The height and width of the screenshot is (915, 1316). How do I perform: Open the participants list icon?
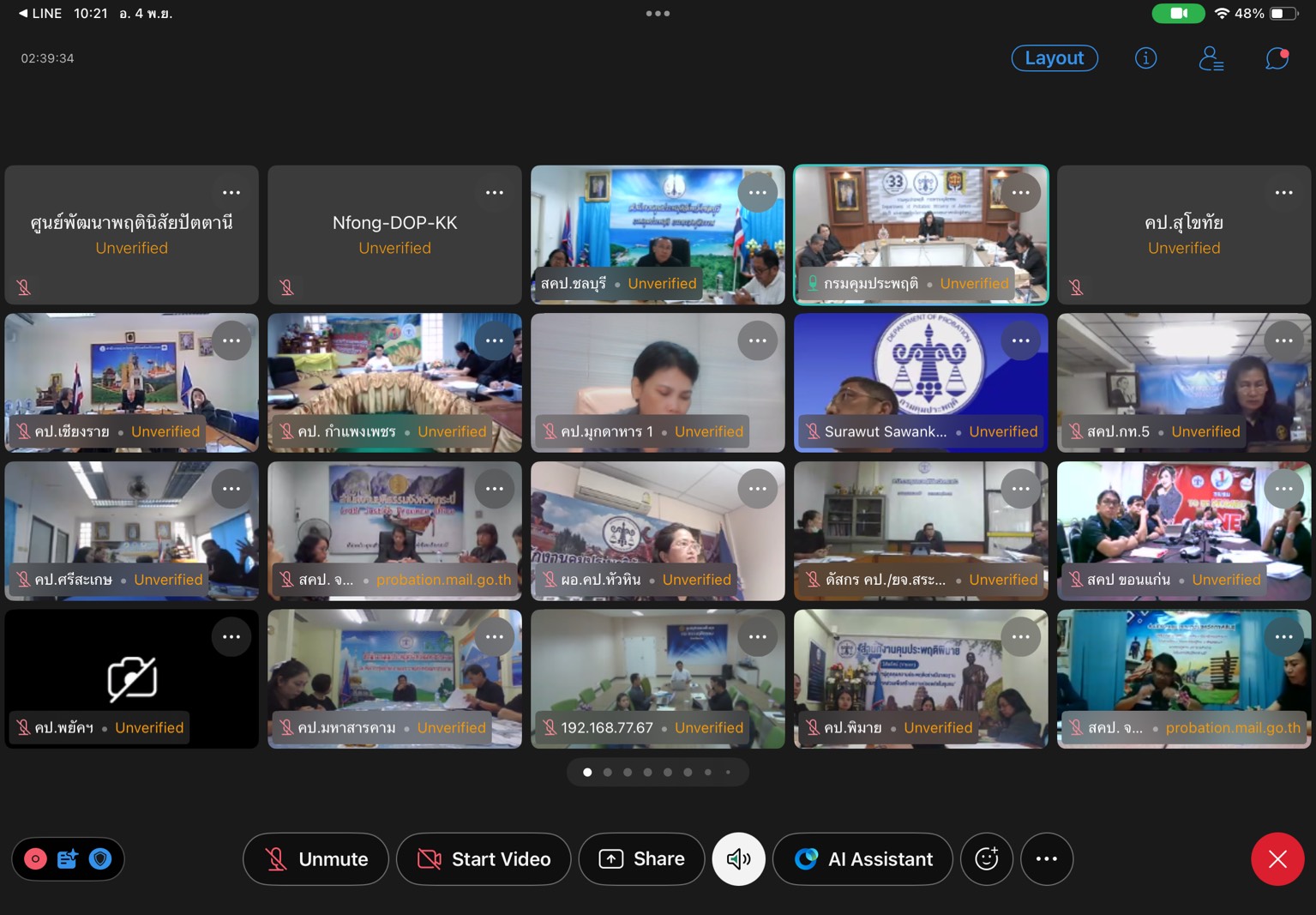pos(1211,58)
